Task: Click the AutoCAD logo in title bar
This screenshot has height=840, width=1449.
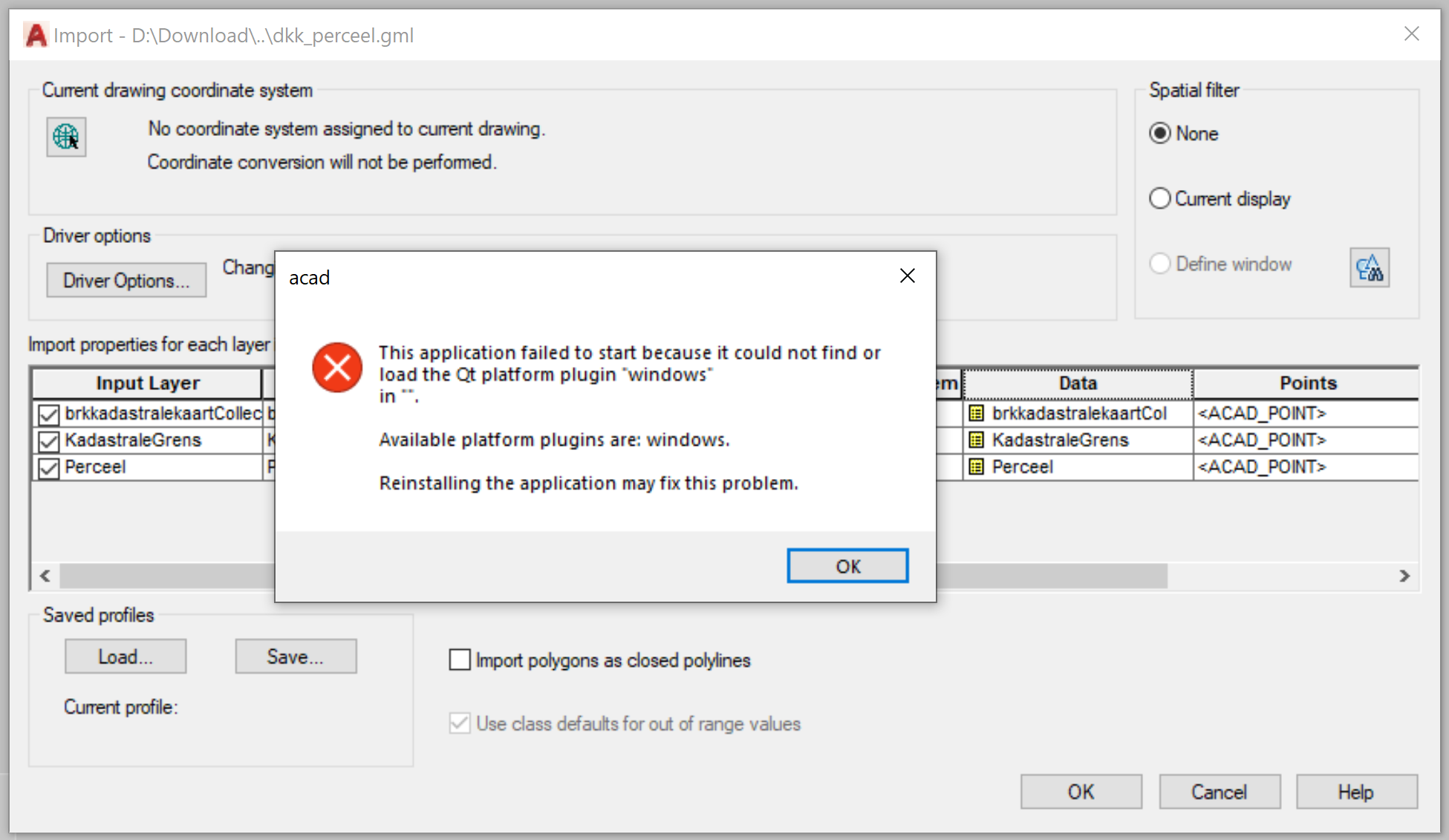Action: [35, 35]
